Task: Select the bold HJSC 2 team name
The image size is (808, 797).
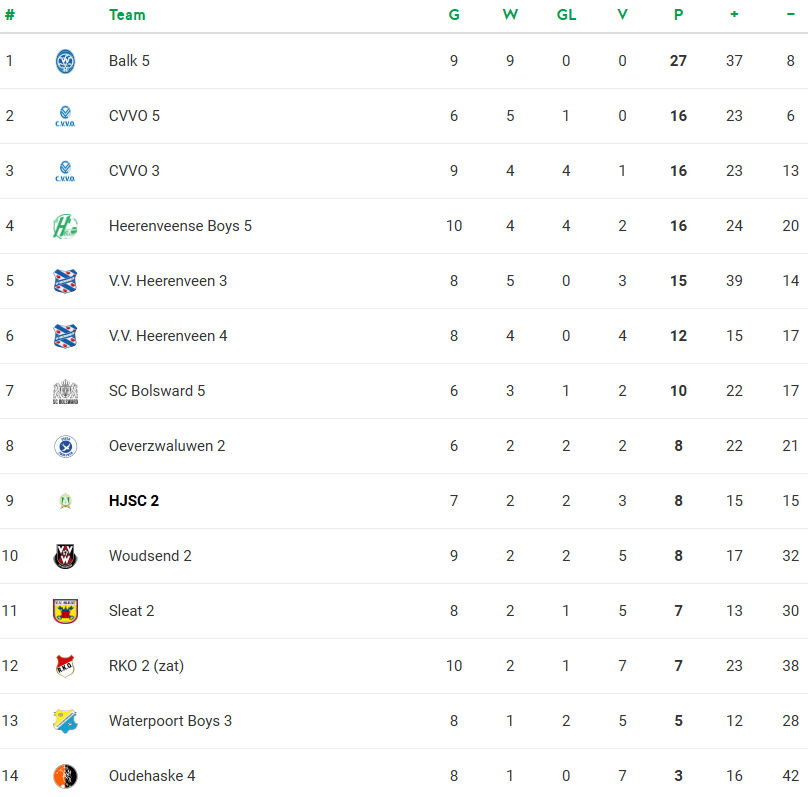Action: coord(134,501)
